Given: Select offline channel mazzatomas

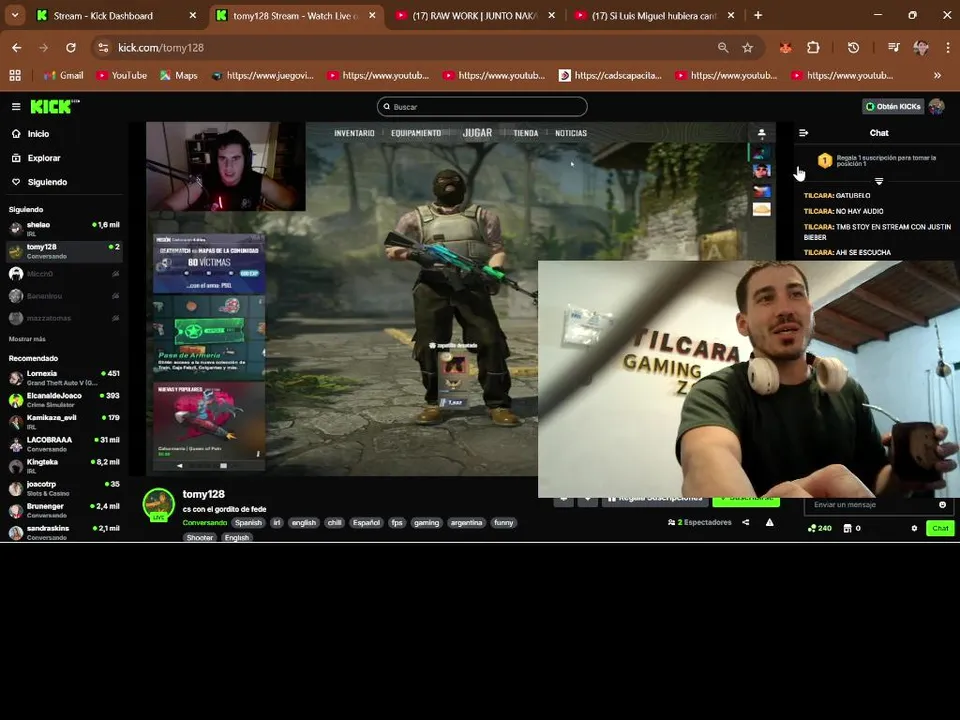Looking at the screenshot, I should (x=64, y=318).
